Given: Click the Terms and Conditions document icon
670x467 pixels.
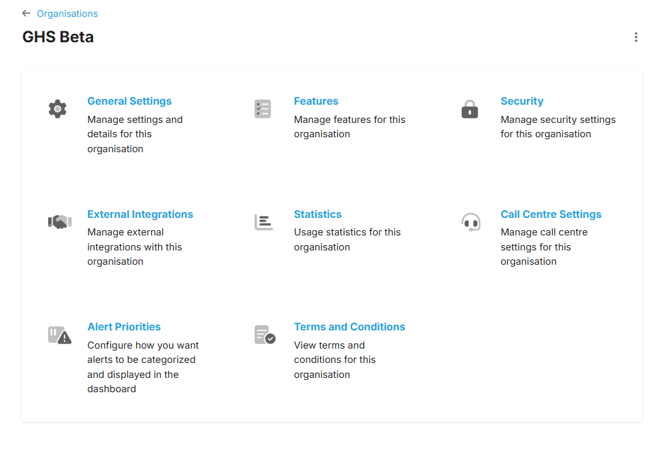Looking at the screenshot, I should (x=264, y=335).
